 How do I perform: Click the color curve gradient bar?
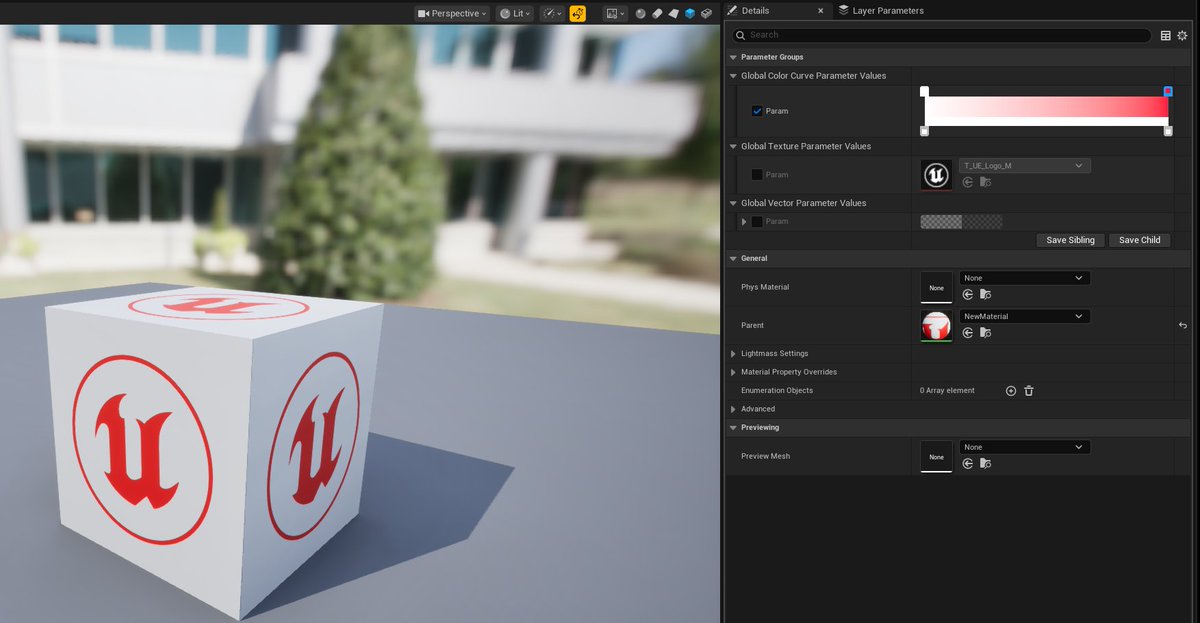[x=1046, y=111]
